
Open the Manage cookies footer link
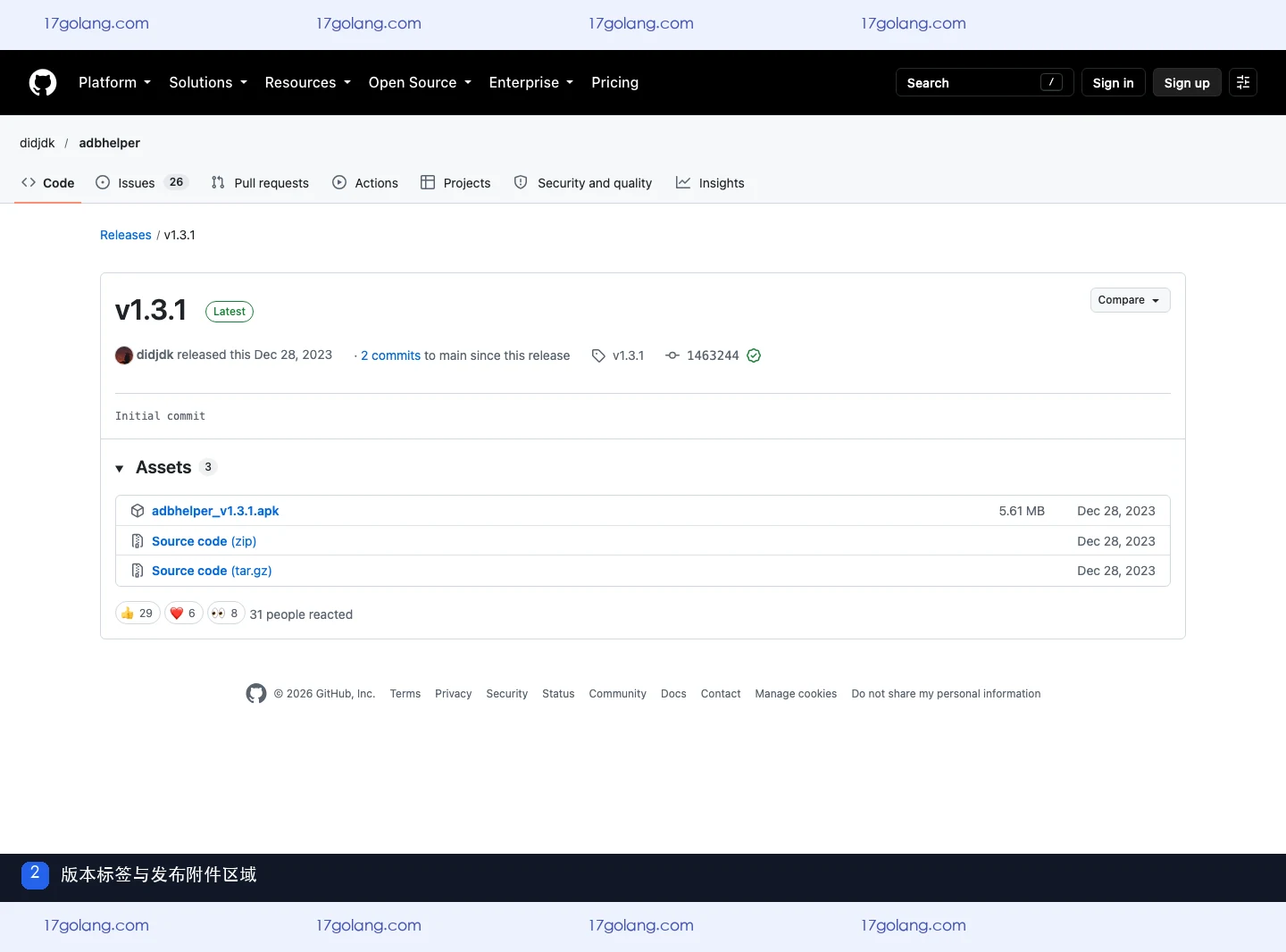796,694
